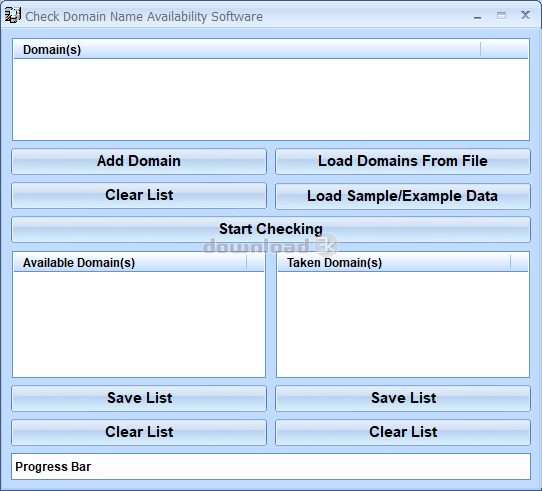Select the Taken Domain(s) column header
The height and width of the screenshot is (491, 542).
(394, 262)
